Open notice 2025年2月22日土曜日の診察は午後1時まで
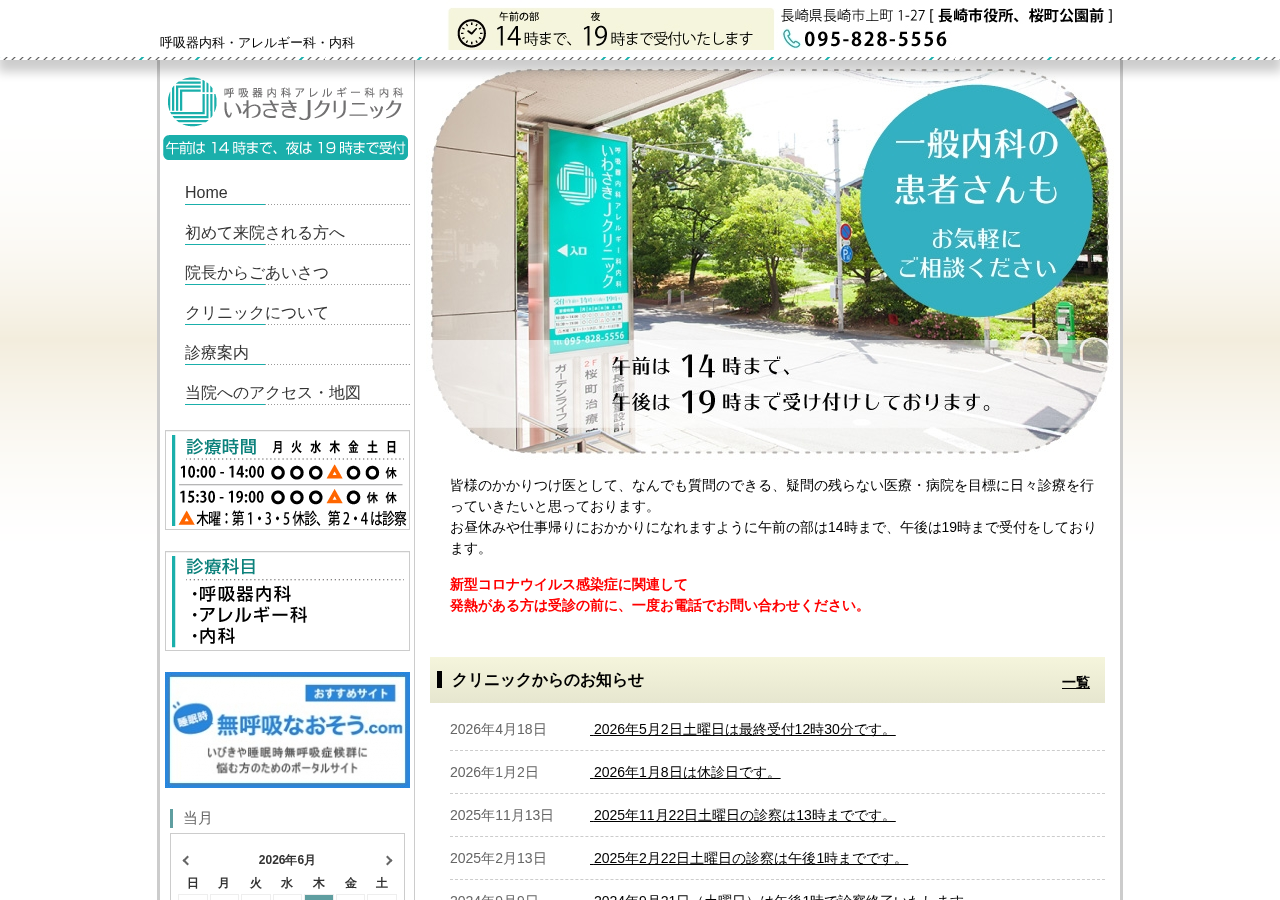Viewport: 1280px width, 900px height. [x=749, y=858]
